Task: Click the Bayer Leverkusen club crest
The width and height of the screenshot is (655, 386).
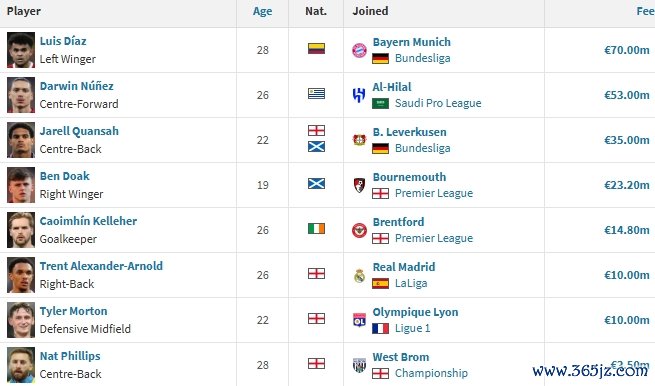Action: 359,140
